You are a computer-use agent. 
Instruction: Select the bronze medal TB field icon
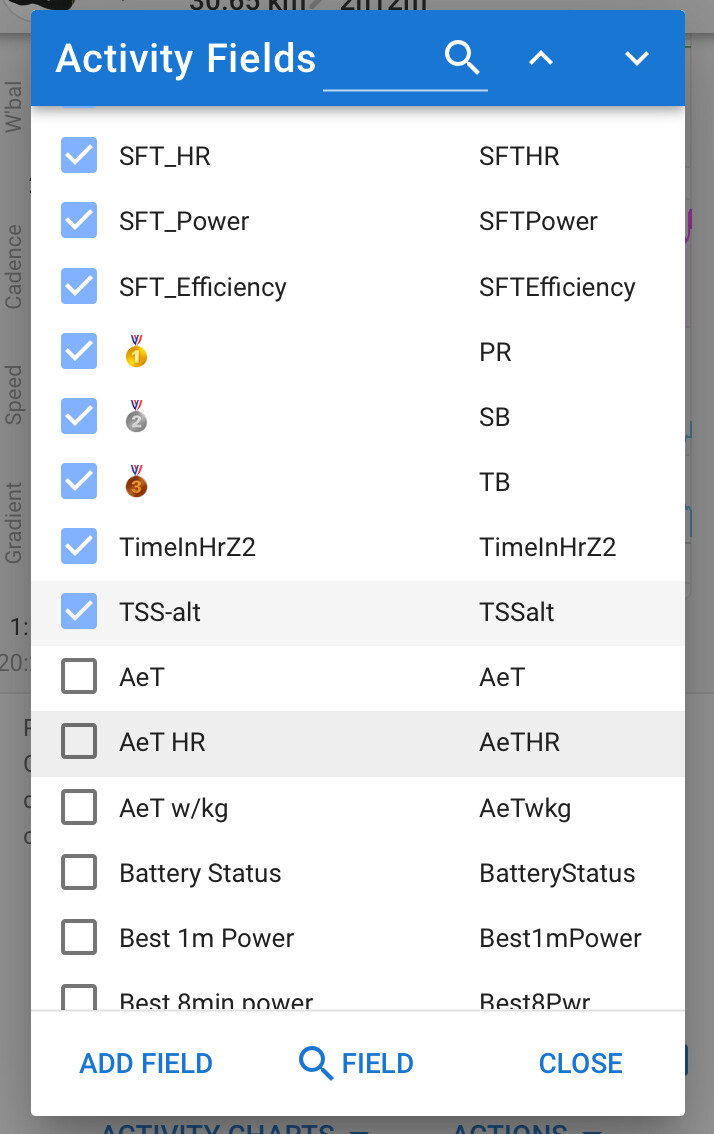[x=136, y=482]
